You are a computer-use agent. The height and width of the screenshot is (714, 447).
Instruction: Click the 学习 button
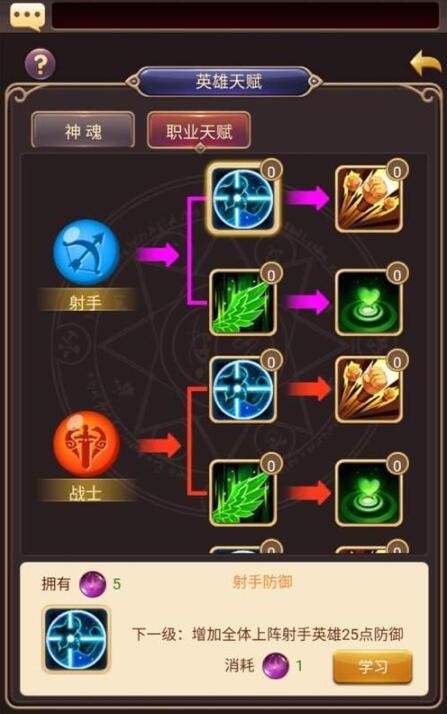coord(373,667)
